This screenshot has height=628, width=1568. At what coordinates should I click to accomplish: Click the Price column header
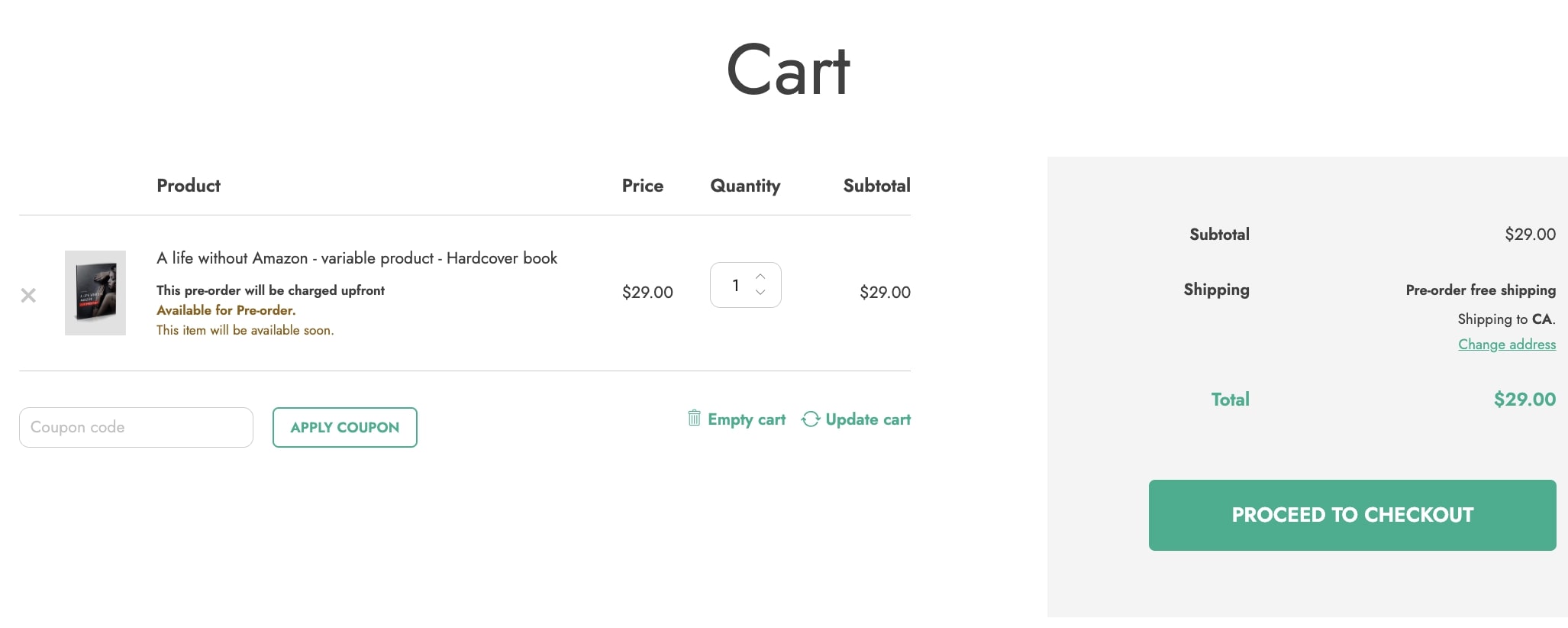click(642, 186)
